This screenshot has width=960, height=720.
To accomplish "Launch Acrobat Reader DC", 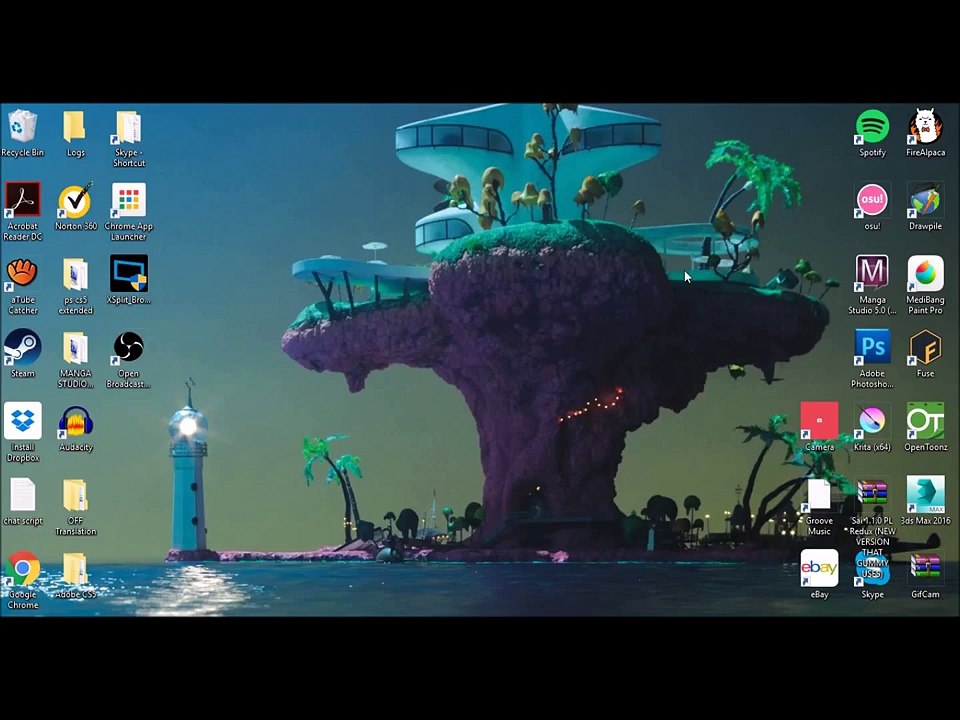I will (x=23, y=200).
